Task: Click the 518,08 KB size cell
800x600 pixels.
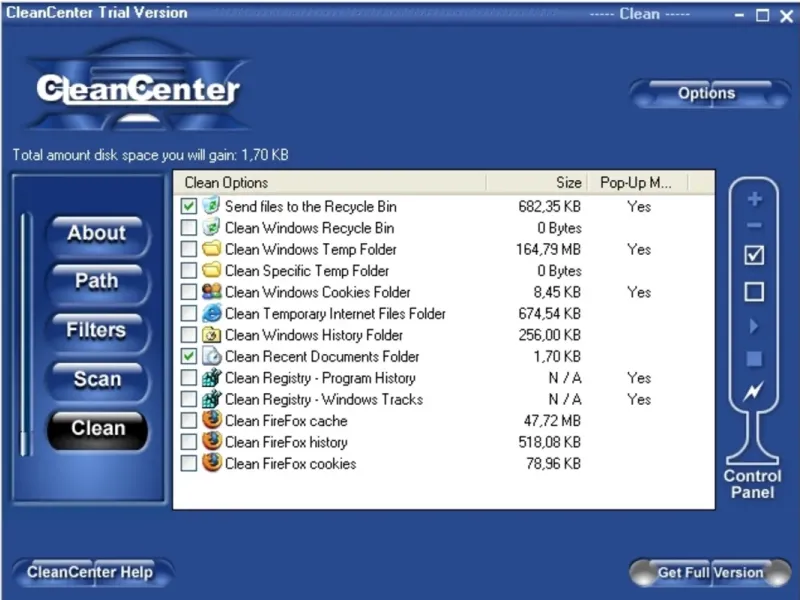Action: click(549, 442)
